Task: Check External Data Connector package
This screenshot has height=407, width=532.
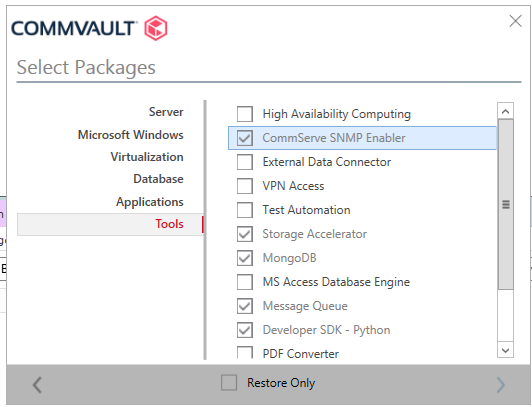Action: (x=245, y=162)
